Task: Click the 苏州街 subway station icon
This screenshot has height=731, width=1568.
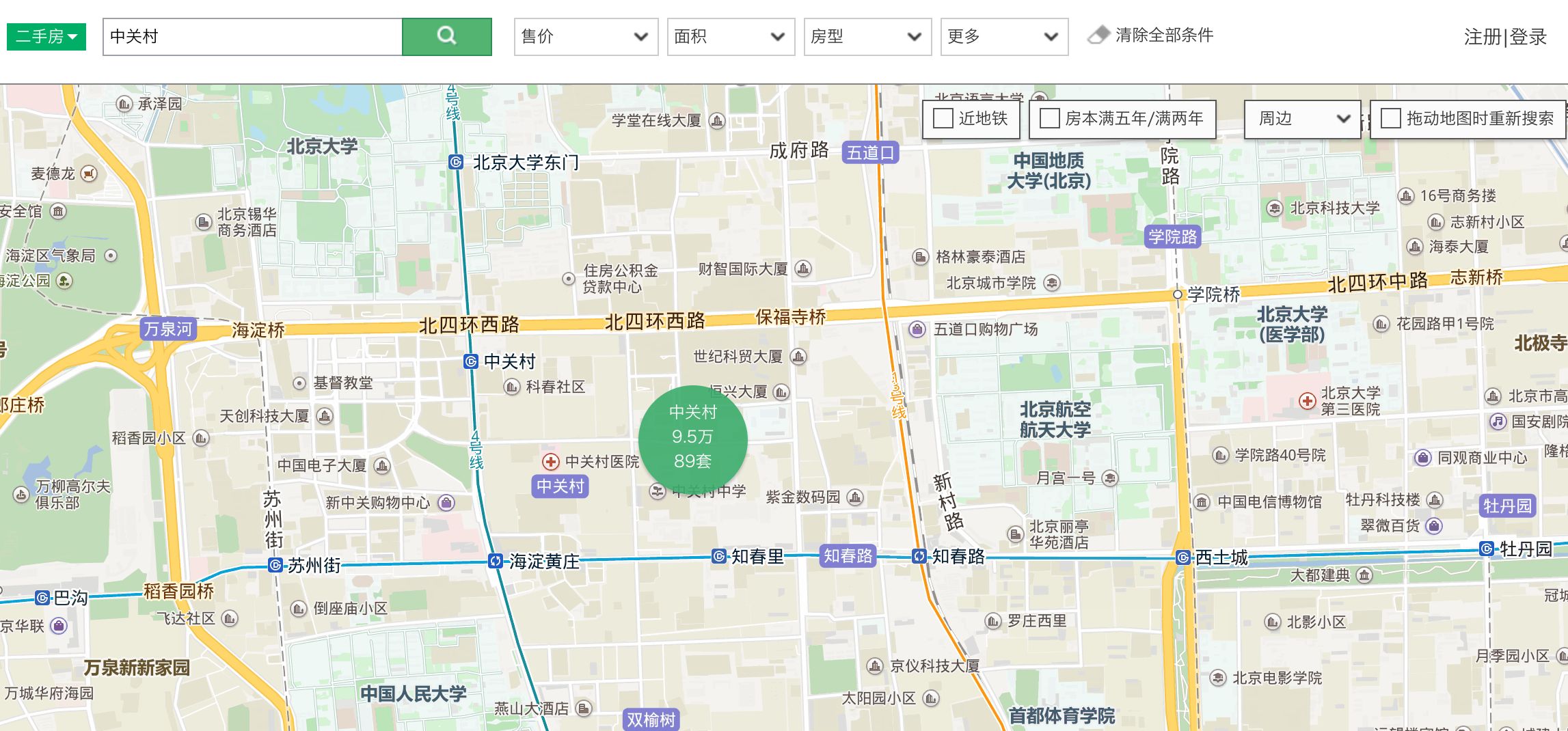Action: 275,565
